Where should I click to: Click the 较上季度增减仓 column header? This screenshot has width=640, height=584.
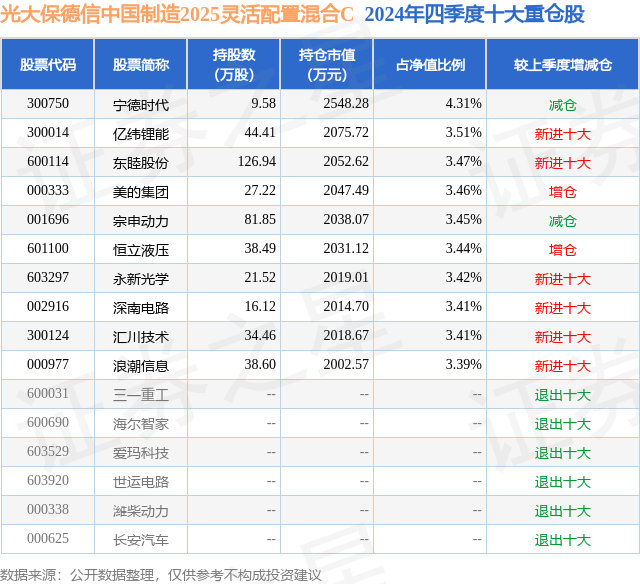(x=562, y=64)
